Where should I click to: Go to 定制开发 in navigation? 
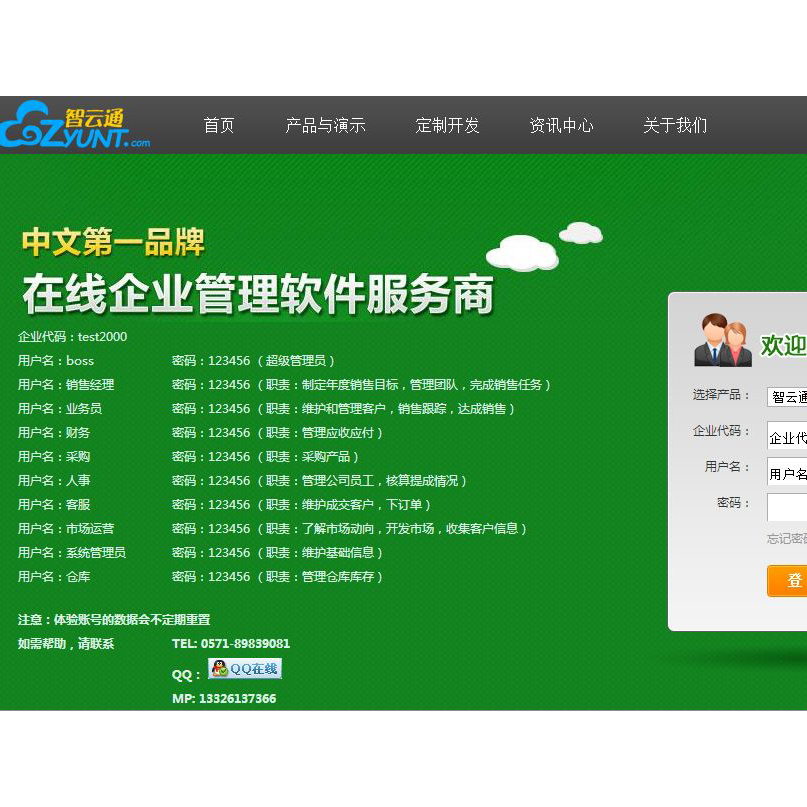tap(447, 126)
